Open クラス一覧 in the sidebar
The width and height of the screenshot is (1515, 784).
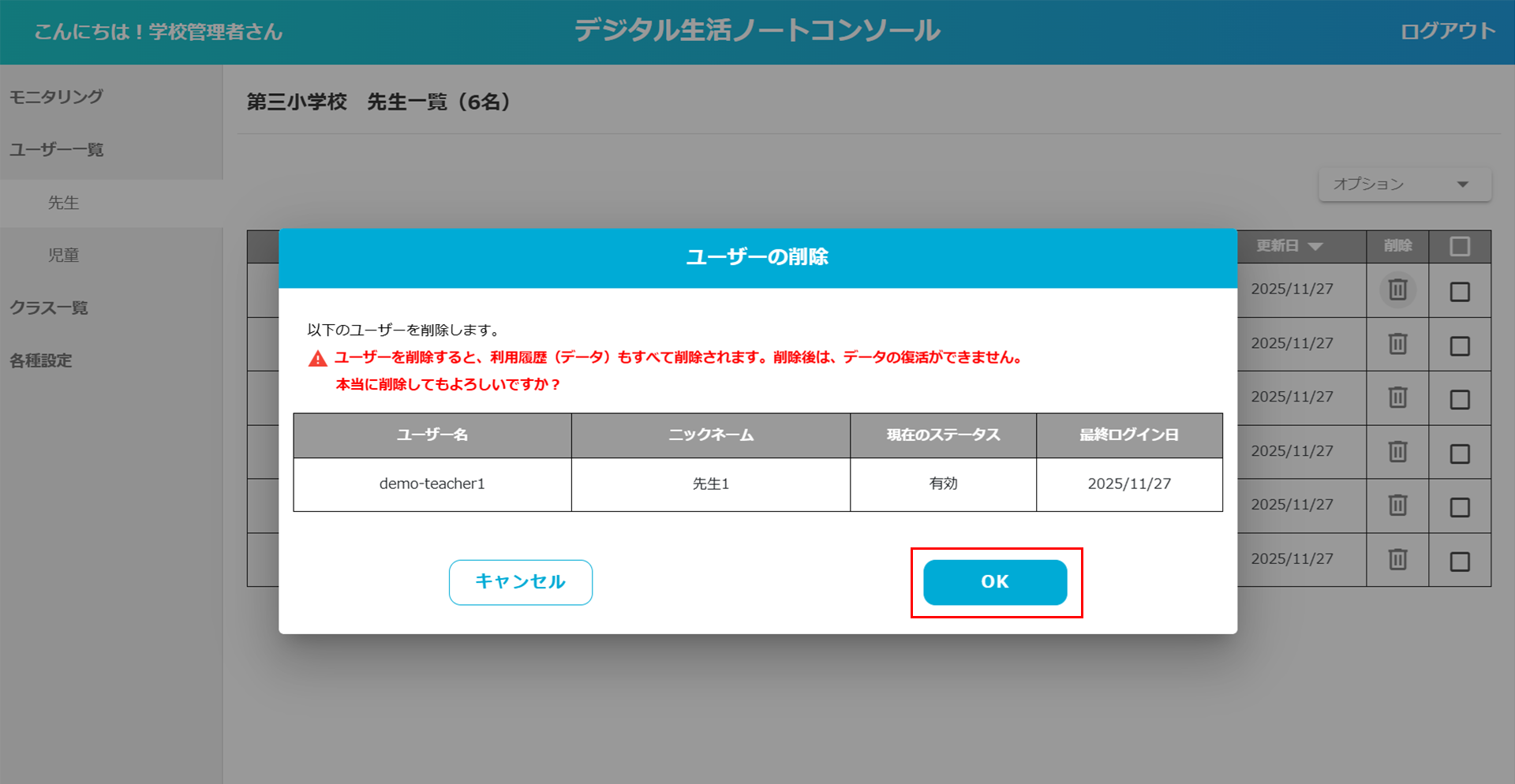coord(49,308)
